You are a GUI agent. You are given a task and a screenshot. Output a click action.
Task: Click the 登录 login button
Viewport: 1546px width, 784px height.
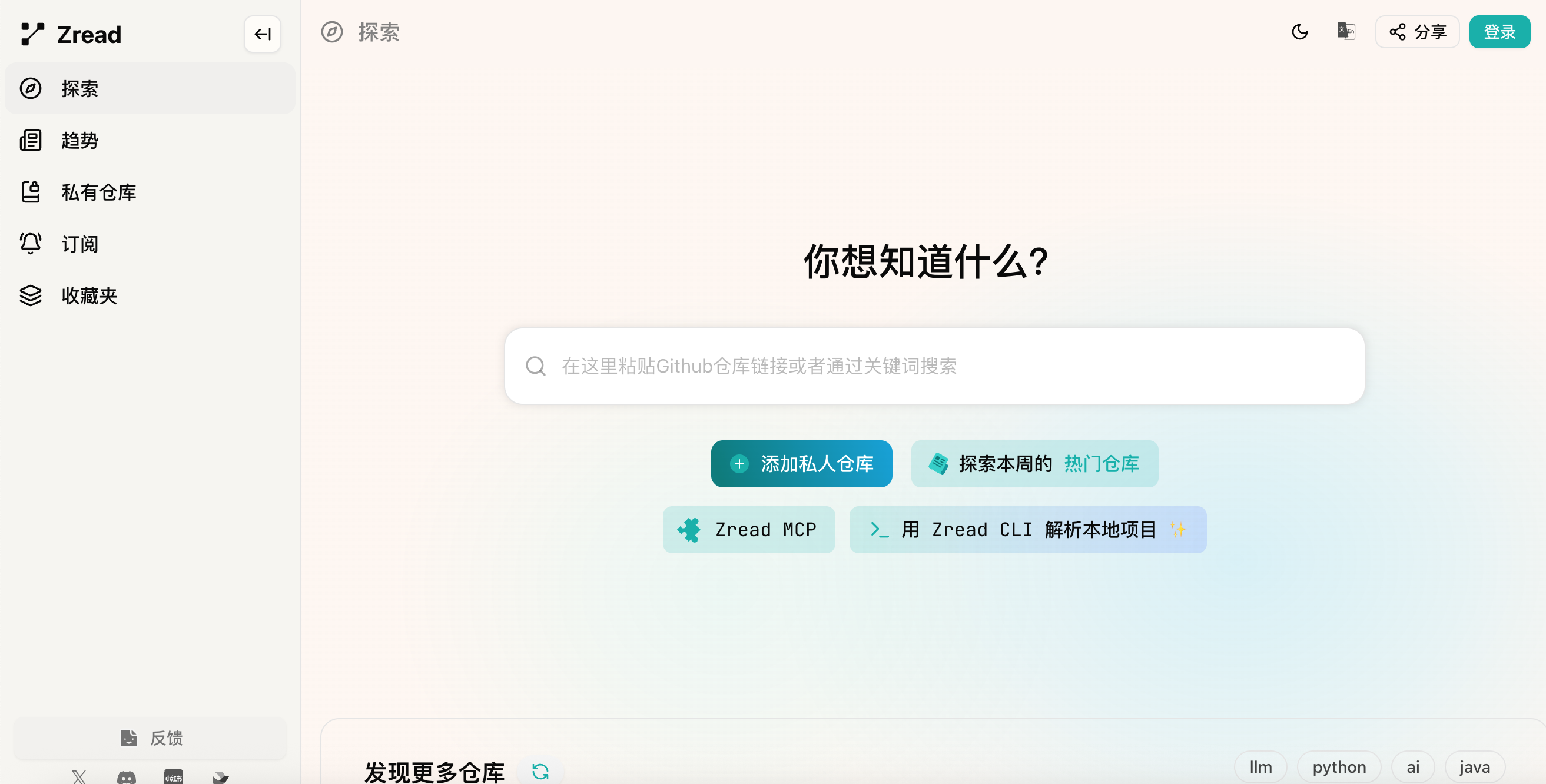tap(1499, 31)
